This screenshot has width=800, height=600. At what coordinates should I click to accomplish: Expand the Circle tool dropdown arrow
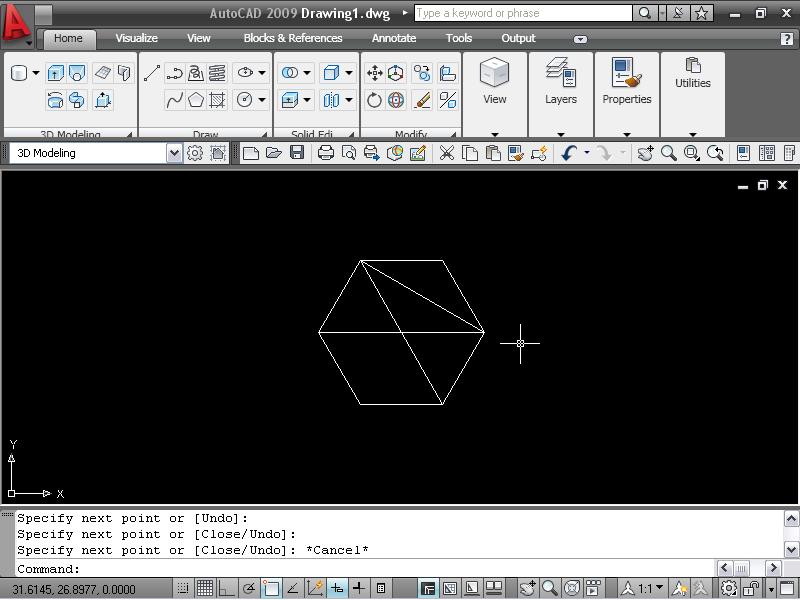(x=261, y=100)
